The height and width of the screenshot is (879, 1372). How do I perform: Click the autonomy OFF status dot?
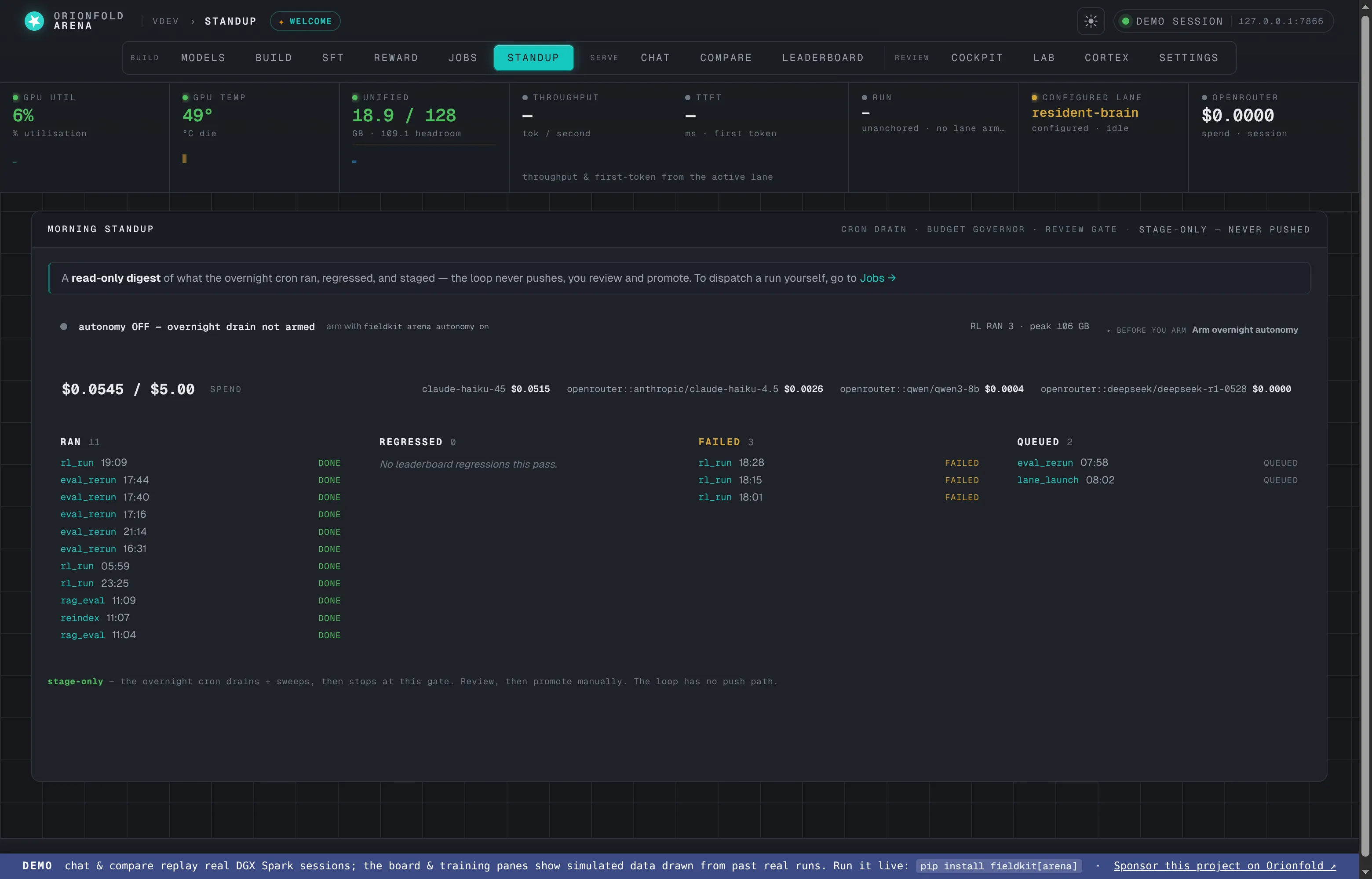click(x=64, y=327)
